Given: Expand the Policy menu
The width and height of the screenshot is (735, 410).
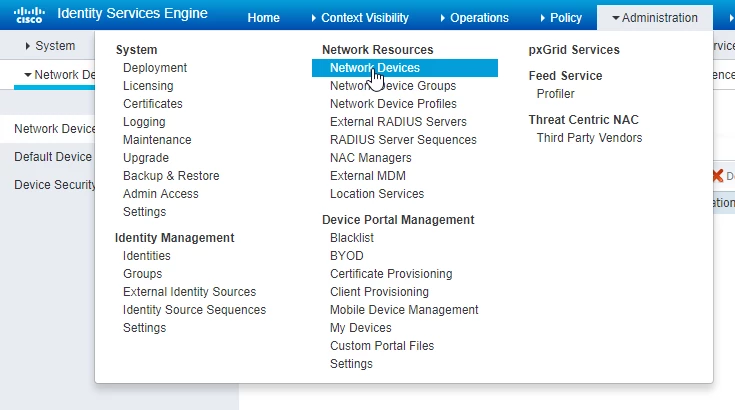Looking at the screenshot, I should [x=561, y=18].
